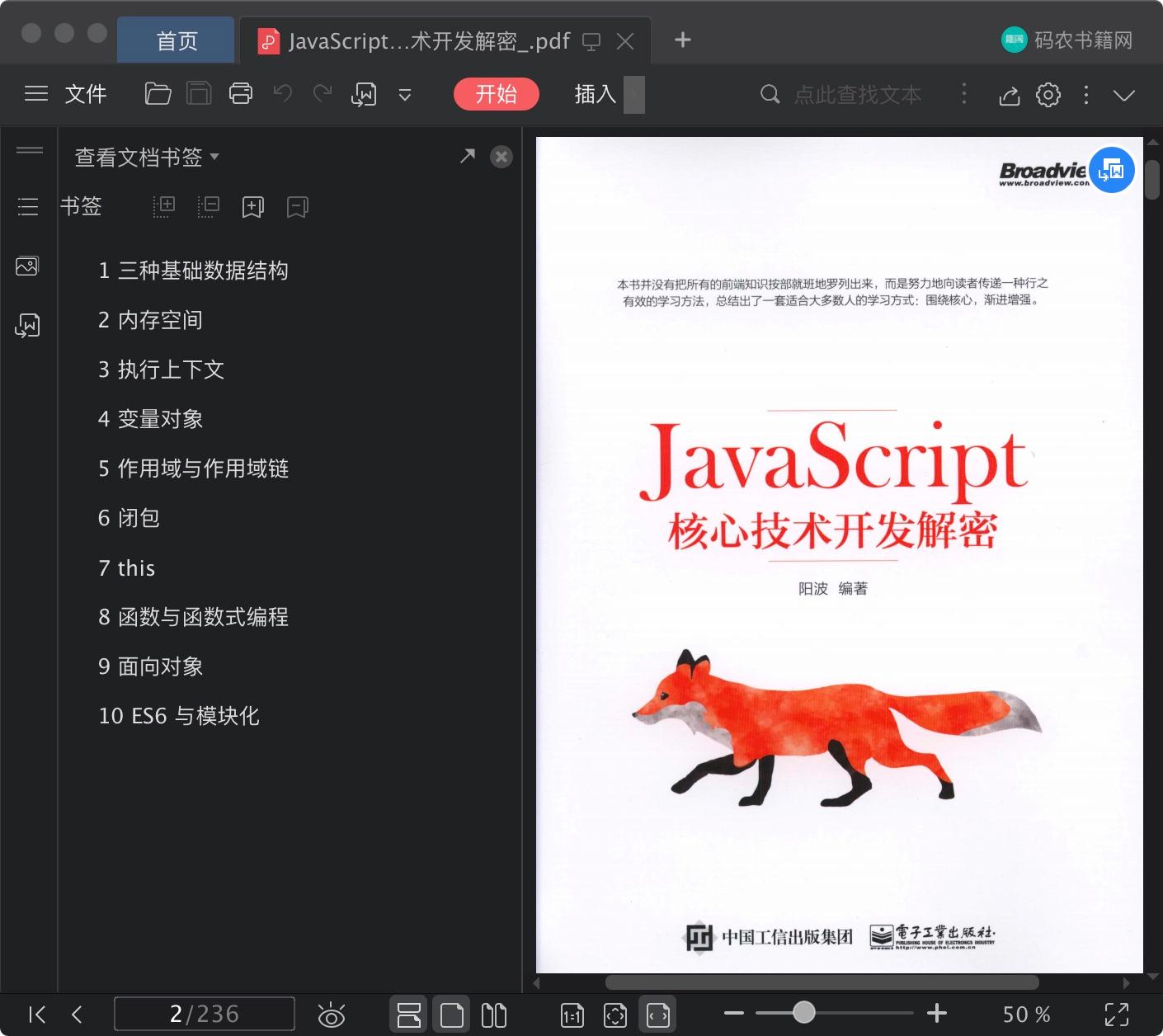Open quick access toolbar dropdown arrow

click(405, 95)
